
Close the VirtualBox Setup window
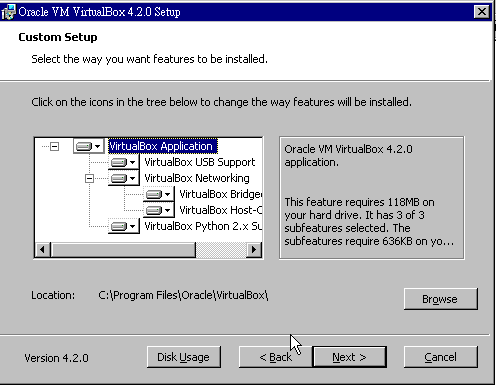[482, 12]
